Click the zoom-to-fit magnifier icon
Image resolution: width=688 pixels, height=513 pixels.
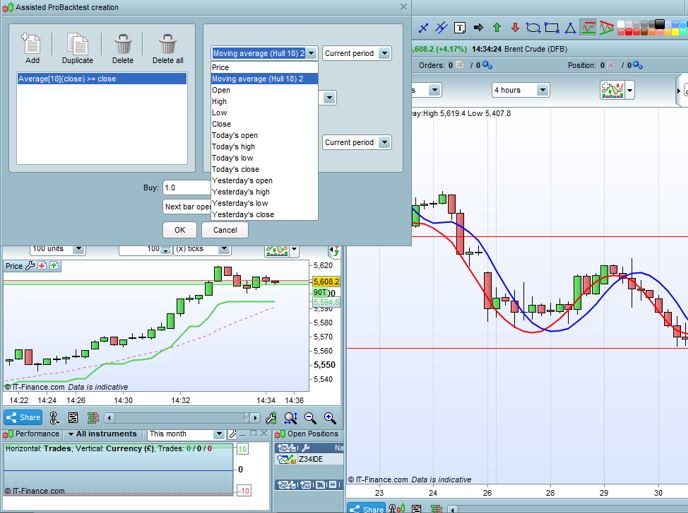[290, 418]
